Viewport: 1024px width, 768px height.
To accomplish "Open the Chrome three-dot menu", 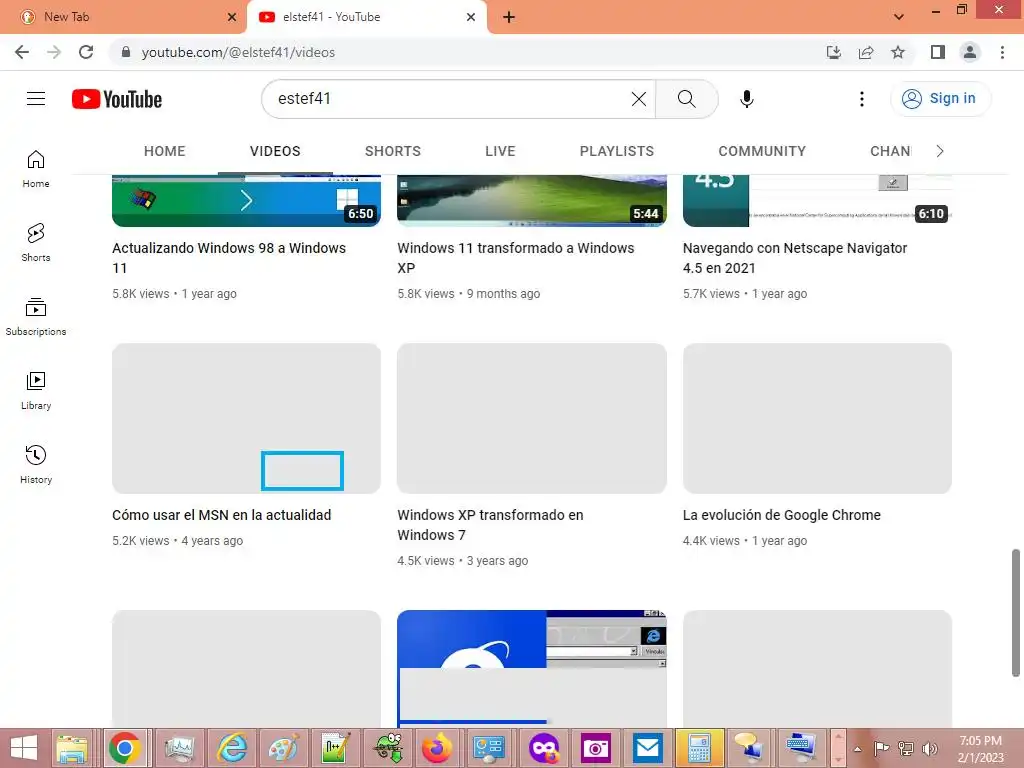I will (1002, 52).
